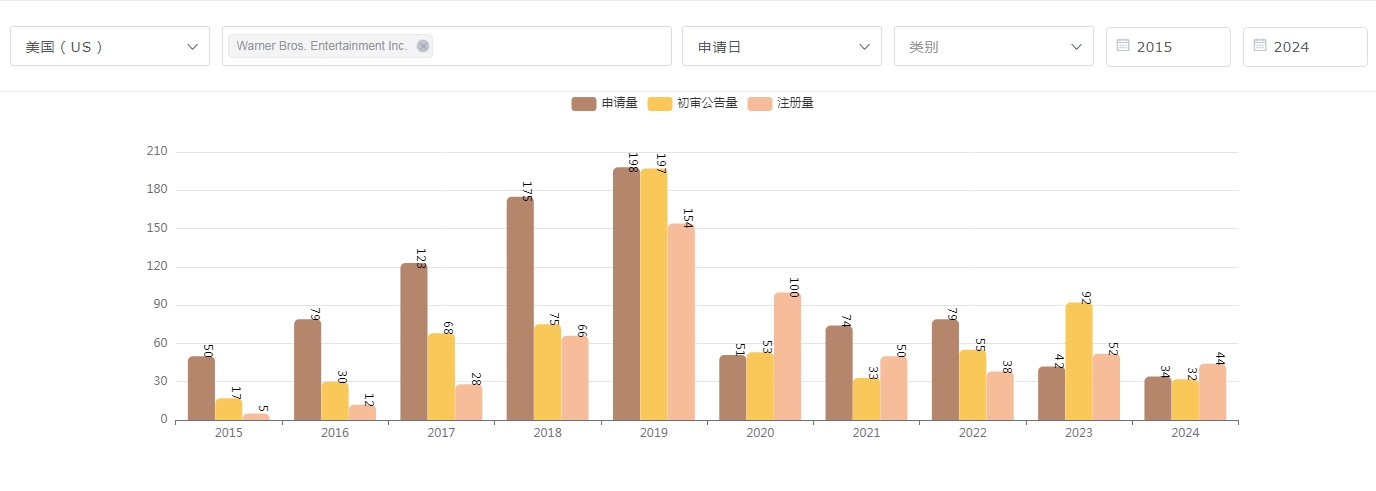Click the 2018 申请量 bar valued 175
Viewport: 1376px width, 491px height.
pos(520,308)
